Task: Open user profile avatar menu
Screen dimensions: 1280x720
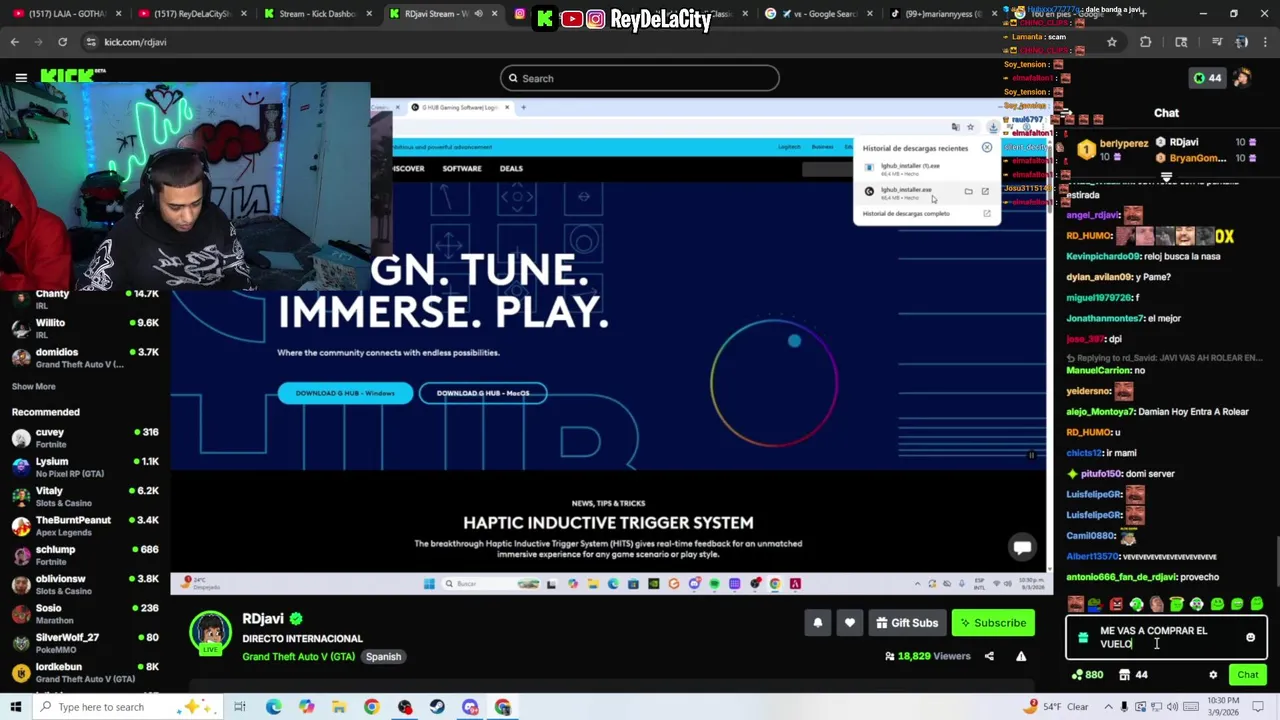Action: (1242, 78)
